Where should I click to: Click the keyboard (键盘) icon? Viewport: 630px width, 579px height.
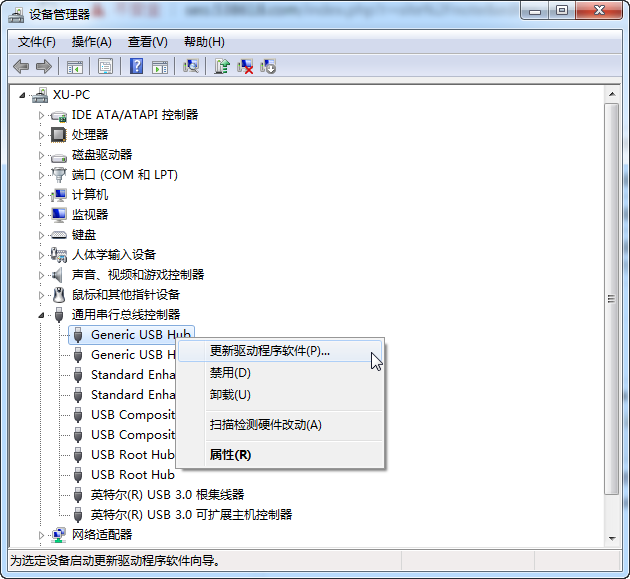coord(59,235)
